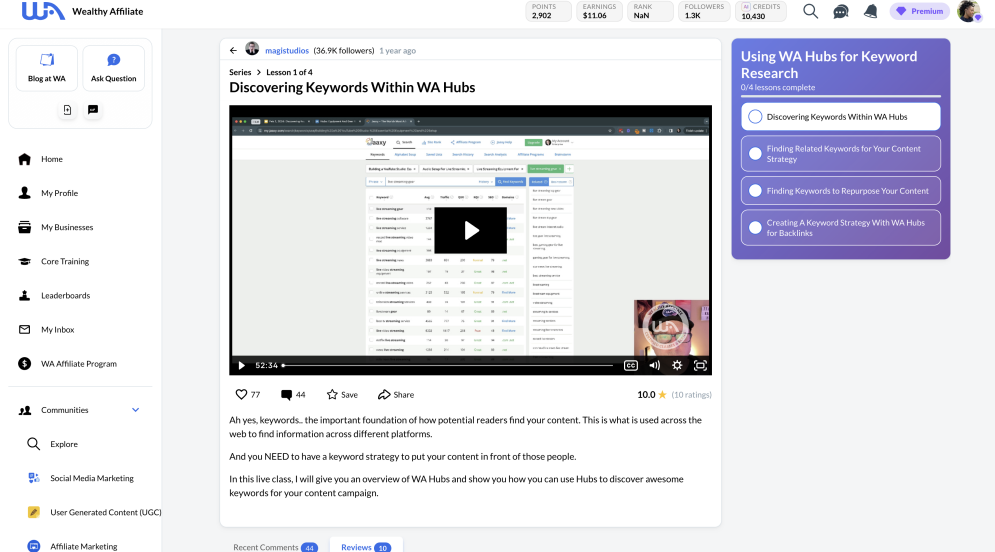Open Blog at WA
The width and height of the screenshot is (995, 552).
[x=47, y=68]
